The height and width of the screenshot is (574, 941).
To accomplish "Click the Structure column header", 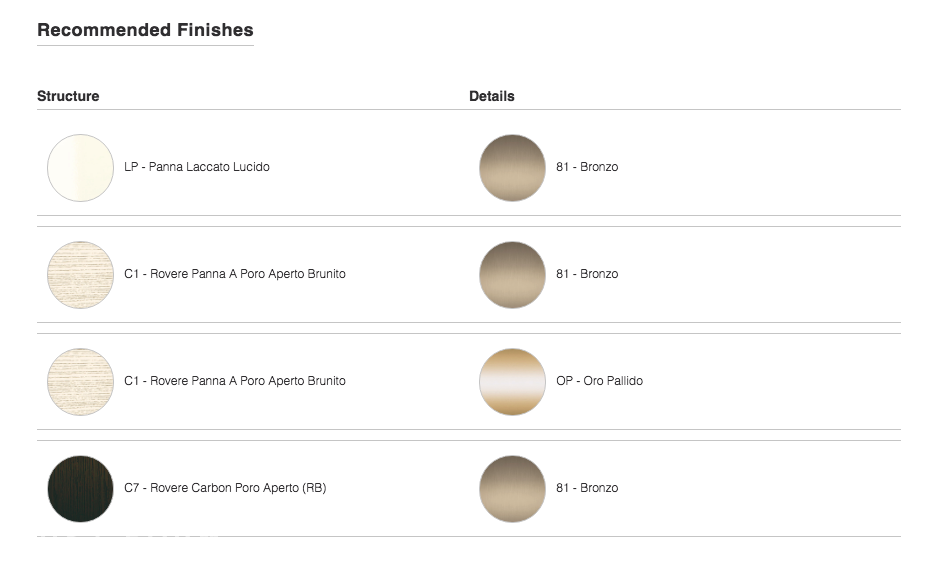I will 68,96.
